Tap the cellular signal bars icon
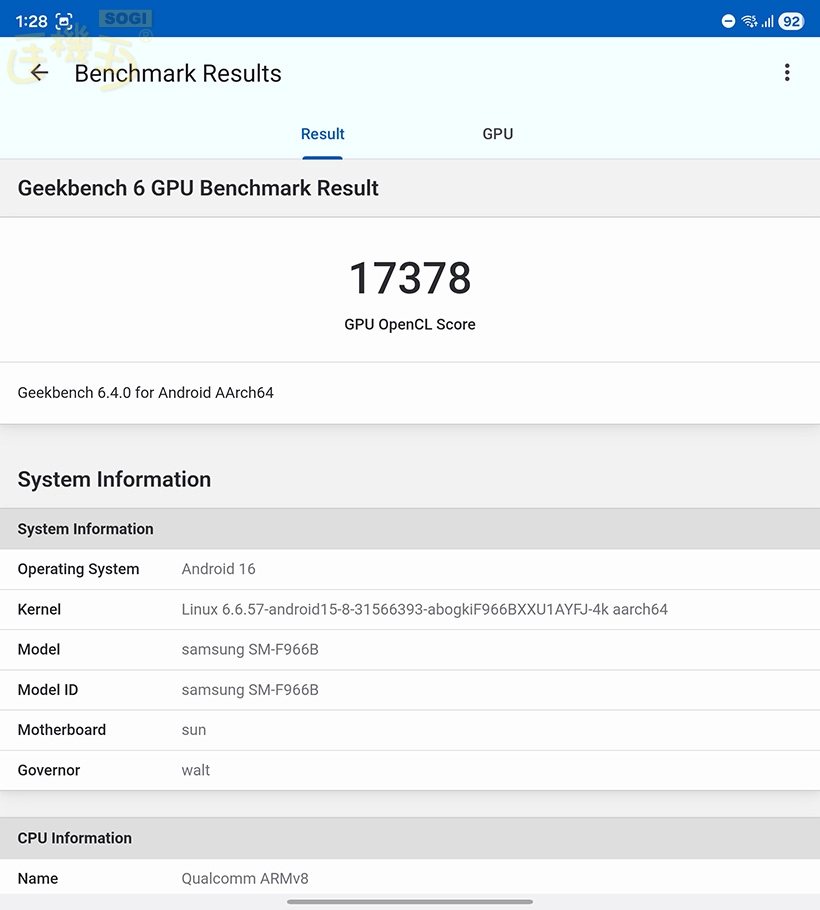The image size is (820, 910). (x=767, y=21)
